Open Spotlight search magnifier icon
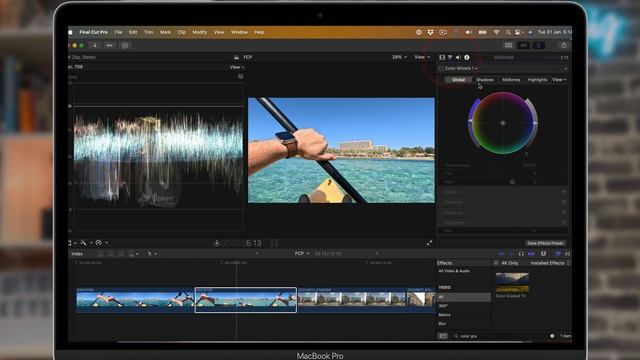This screenshot has width=640, height=360. (x=508, y=32)
